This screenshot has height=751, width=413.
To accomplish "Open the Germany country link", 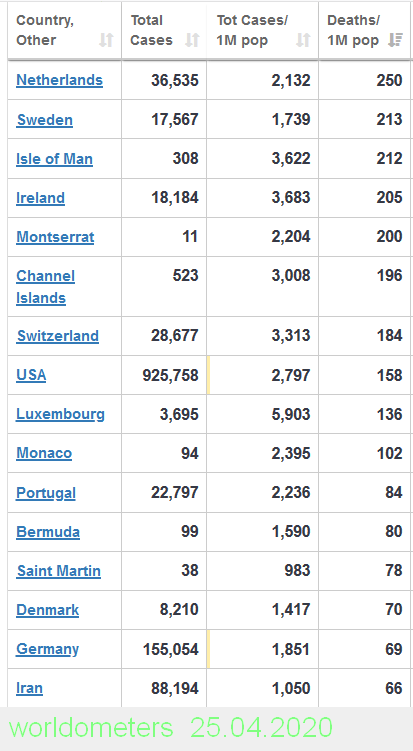I will coord(47,649).
